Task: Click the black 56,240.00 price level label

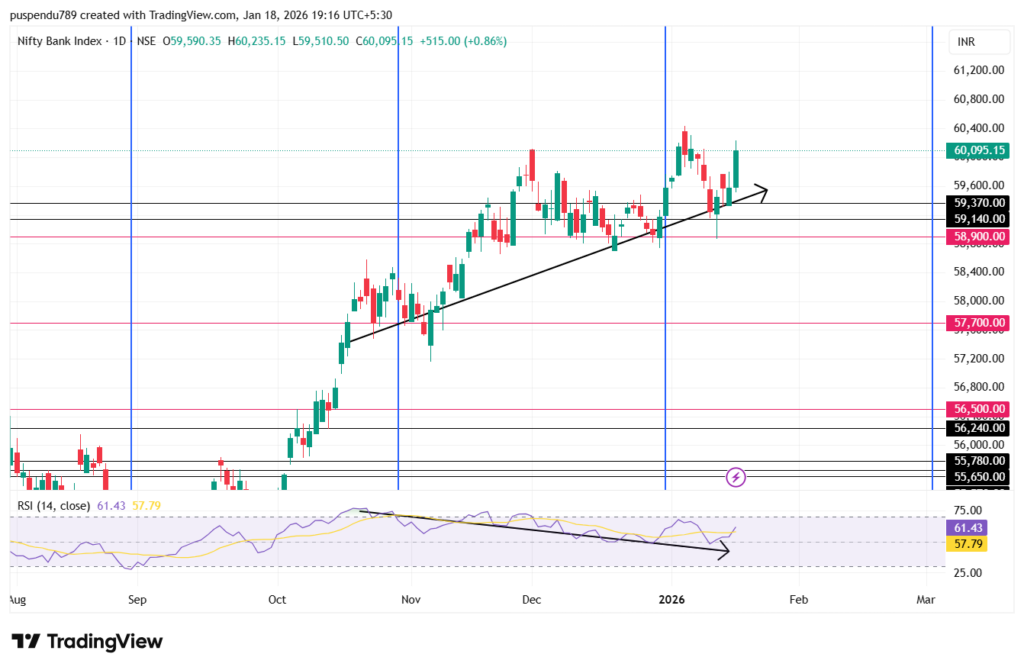Action: coord(978,428)
